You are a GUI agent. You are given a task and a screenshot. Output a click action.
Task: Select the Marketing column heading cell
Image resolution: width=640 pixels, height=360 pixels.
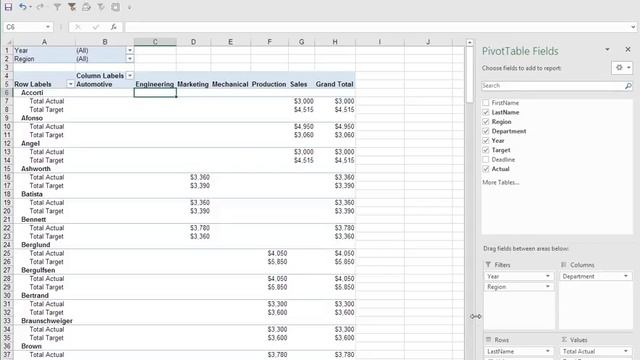coord(193,84)
